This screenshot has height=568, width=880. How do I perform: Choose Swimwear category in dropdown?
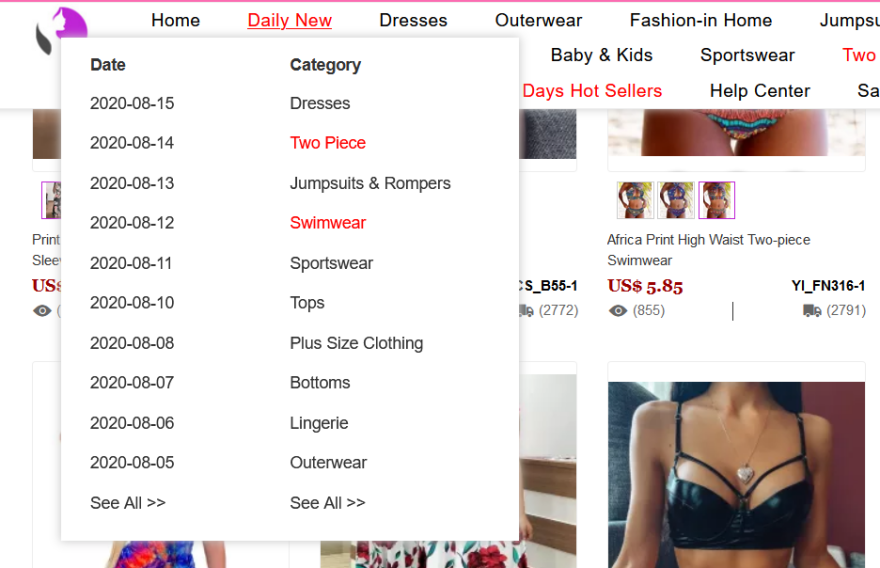point(328,223)
